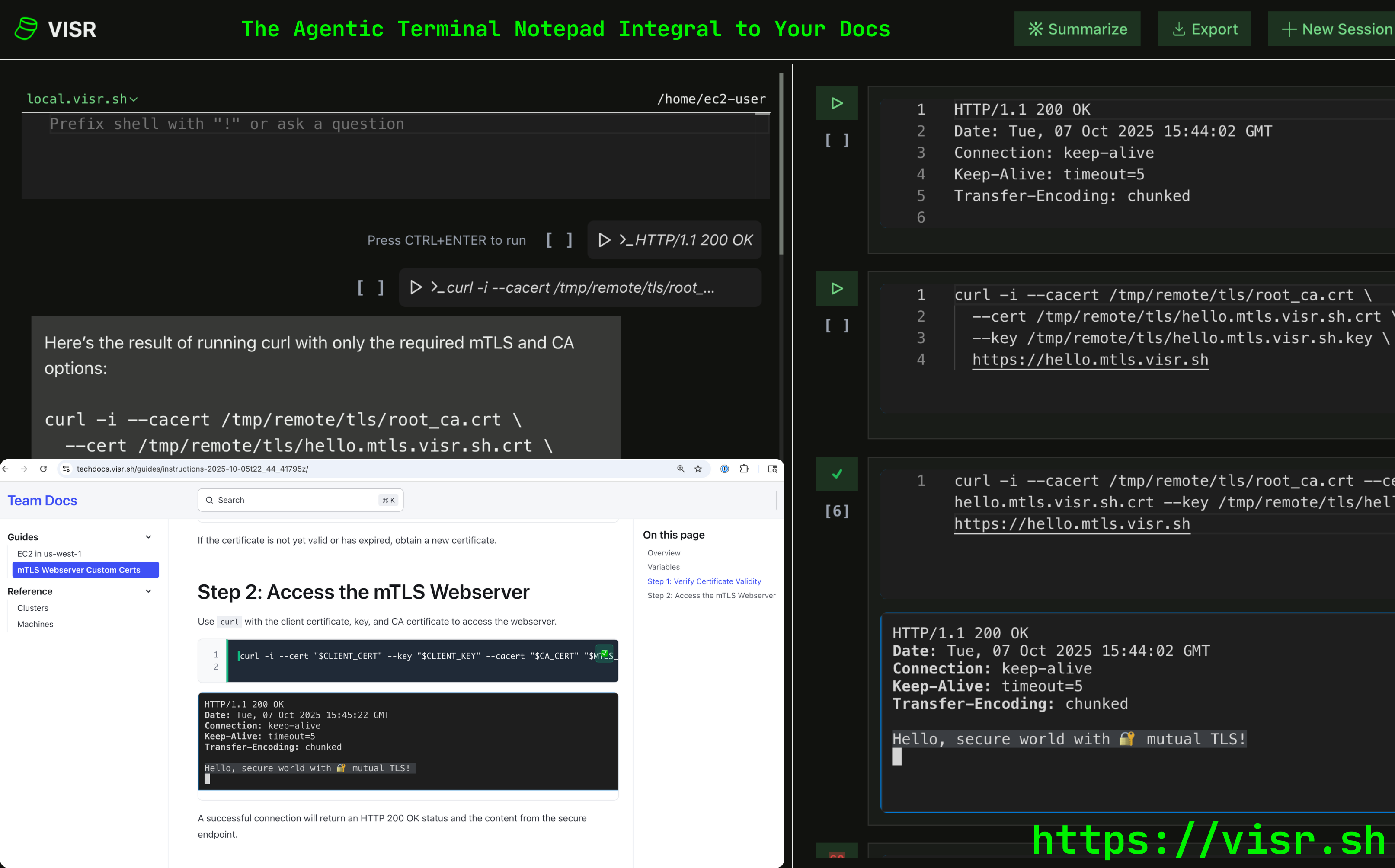Toggle the empty brackets under first run button
Viewport: 1395px width, 868px height.
(x=836, y=140)
